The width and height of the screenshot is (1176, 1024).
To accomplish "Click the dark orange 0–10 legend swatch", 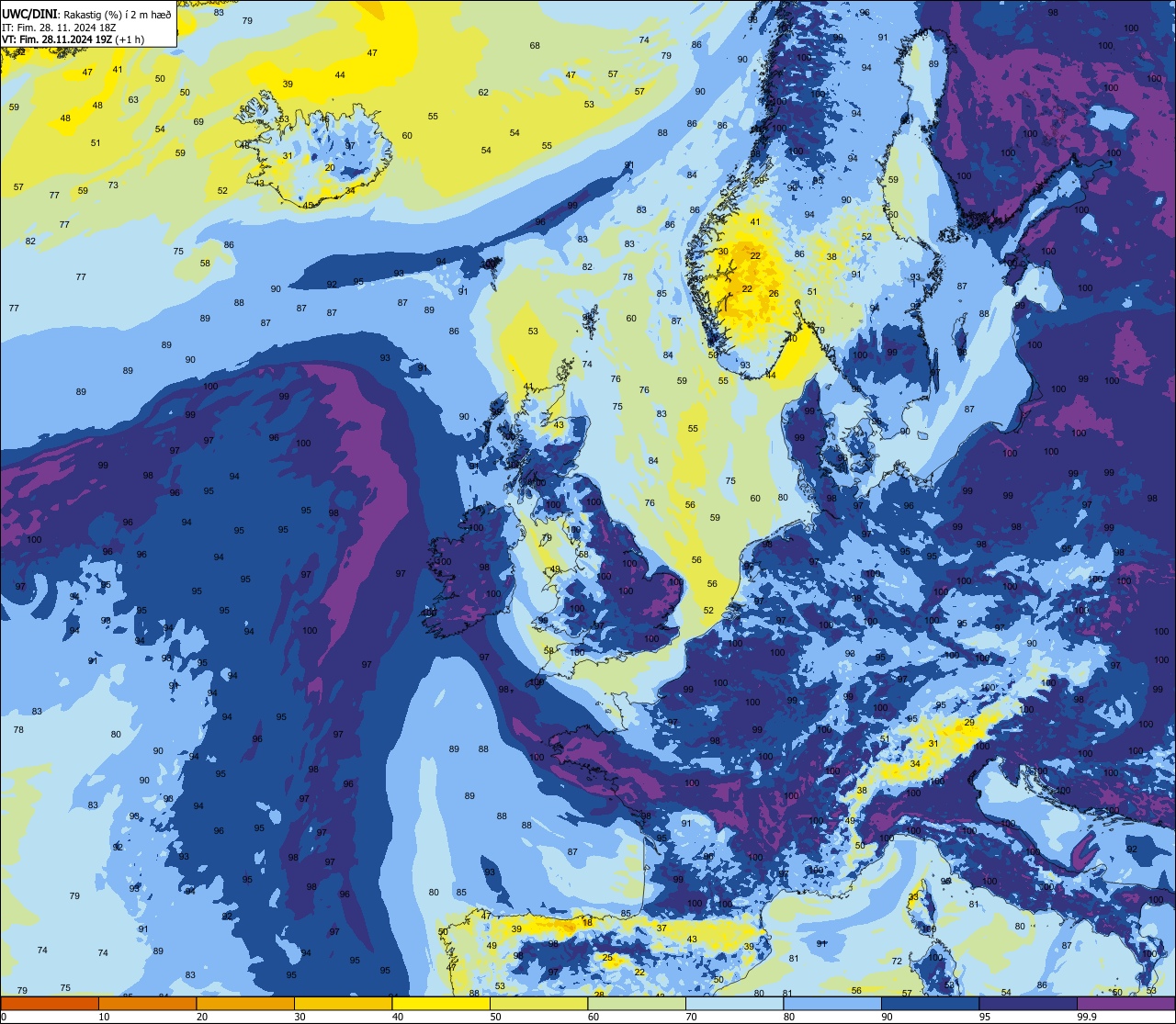I will click(x=50, y=1003).
